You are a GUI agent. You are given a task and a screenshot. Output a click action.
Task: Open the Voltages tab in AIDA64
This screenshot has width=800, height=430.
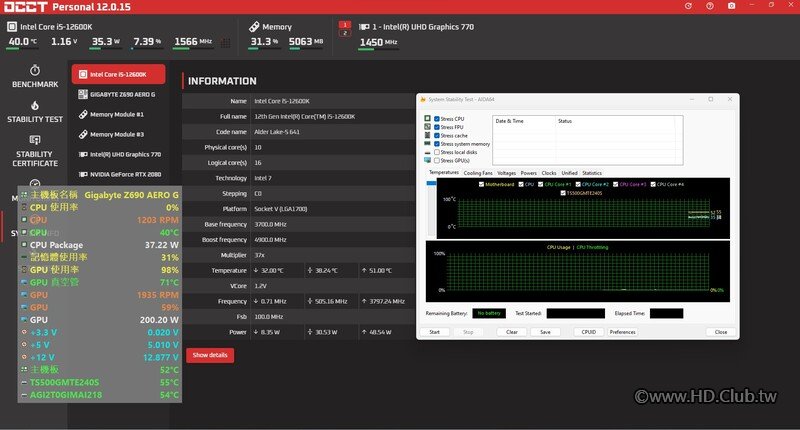pos(506,173)
